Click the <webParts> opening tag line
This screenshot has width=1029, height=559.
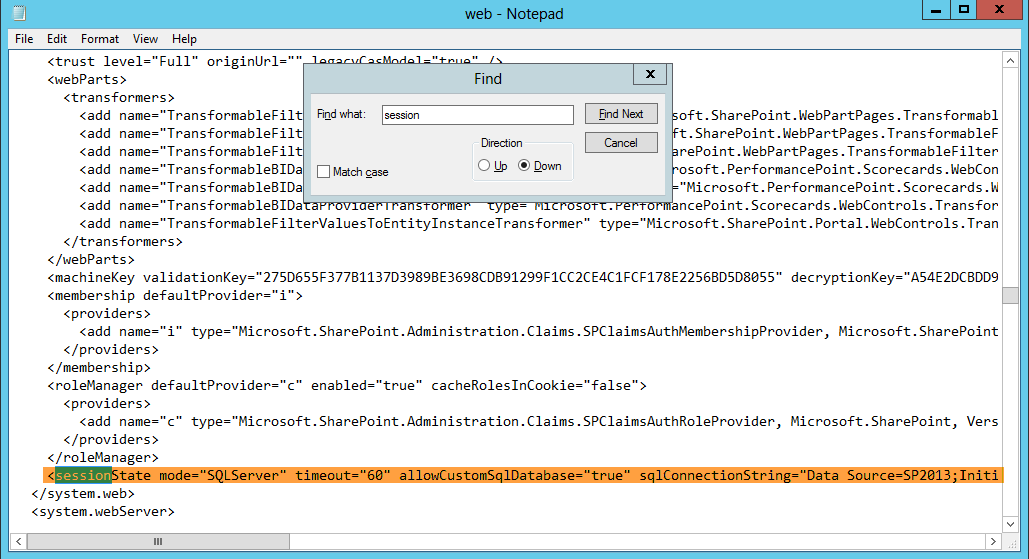pyautogui.click(x=87, y=79)
